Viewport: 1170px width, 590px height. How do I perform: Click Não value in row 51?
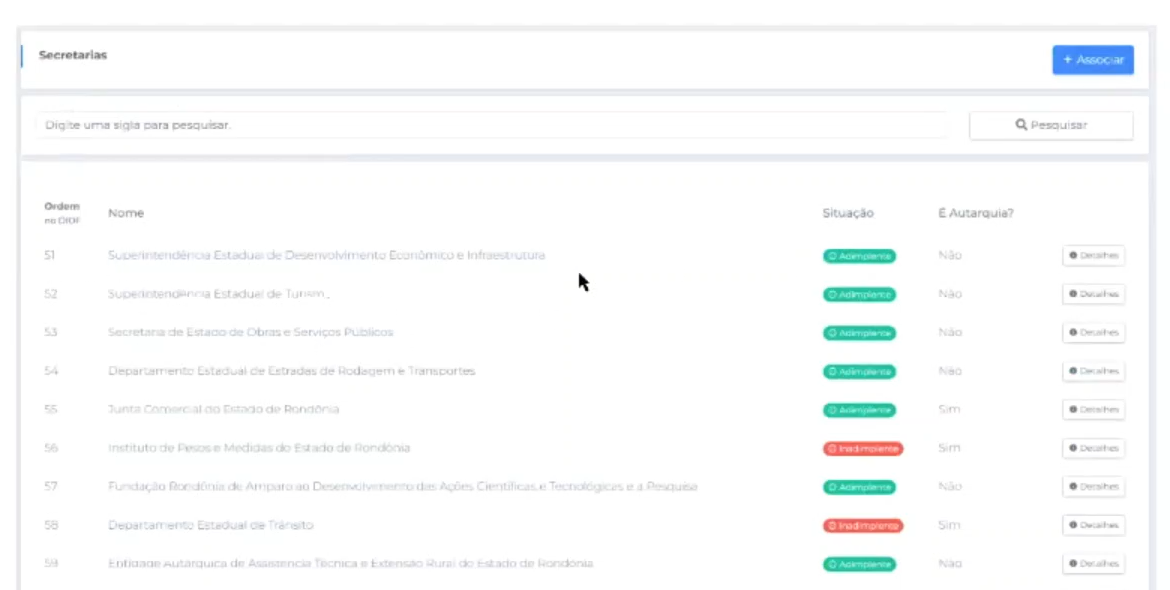pyautogui.click(x=950, y=255)
